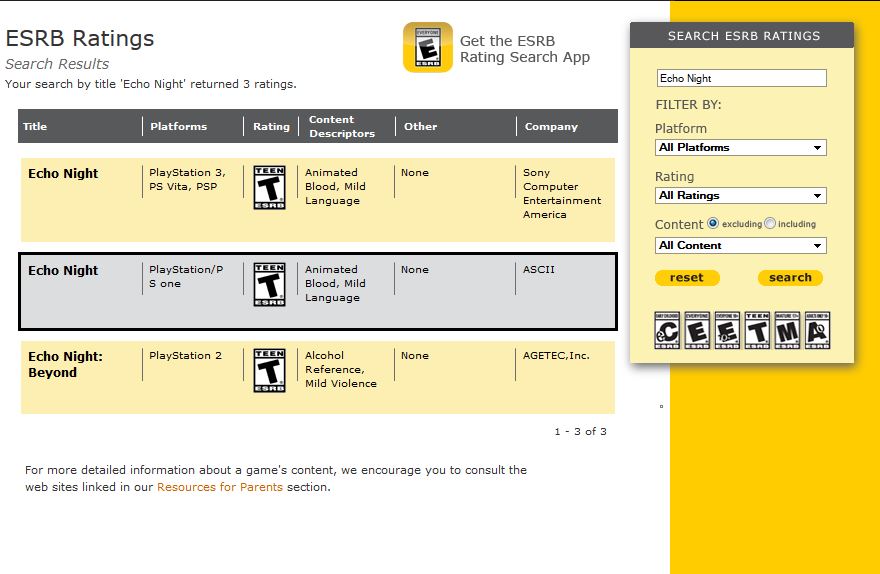Click the reset button
Screen dimensions: 880x574
tap(687, 278)
